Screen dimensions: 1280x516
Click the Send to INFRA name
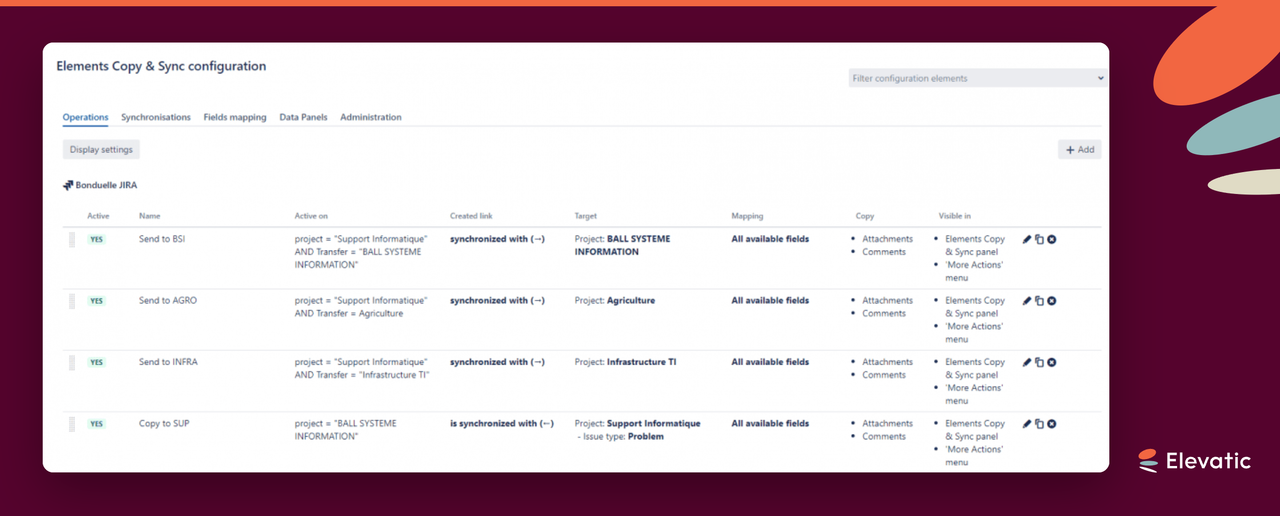click(x=168, y=362)
